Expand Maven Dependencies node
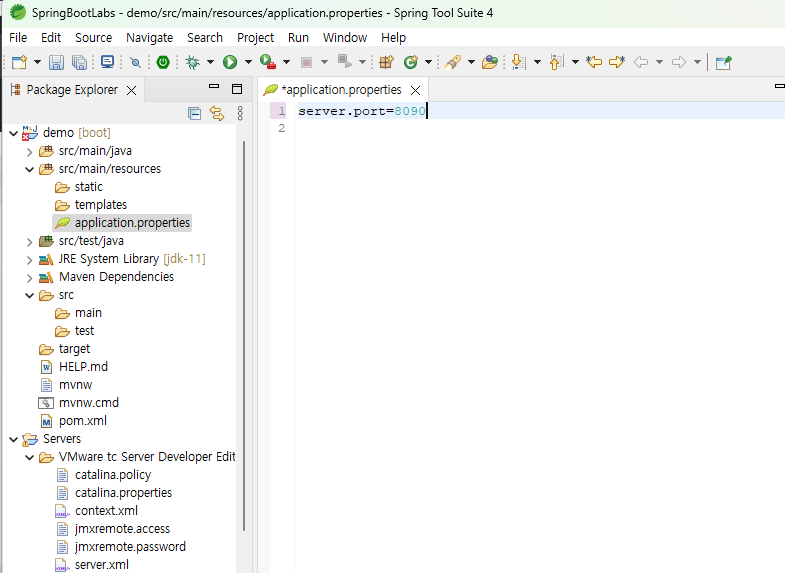This screenshot has height=573, width=785. pyautogui.click(x=30, y=278)
